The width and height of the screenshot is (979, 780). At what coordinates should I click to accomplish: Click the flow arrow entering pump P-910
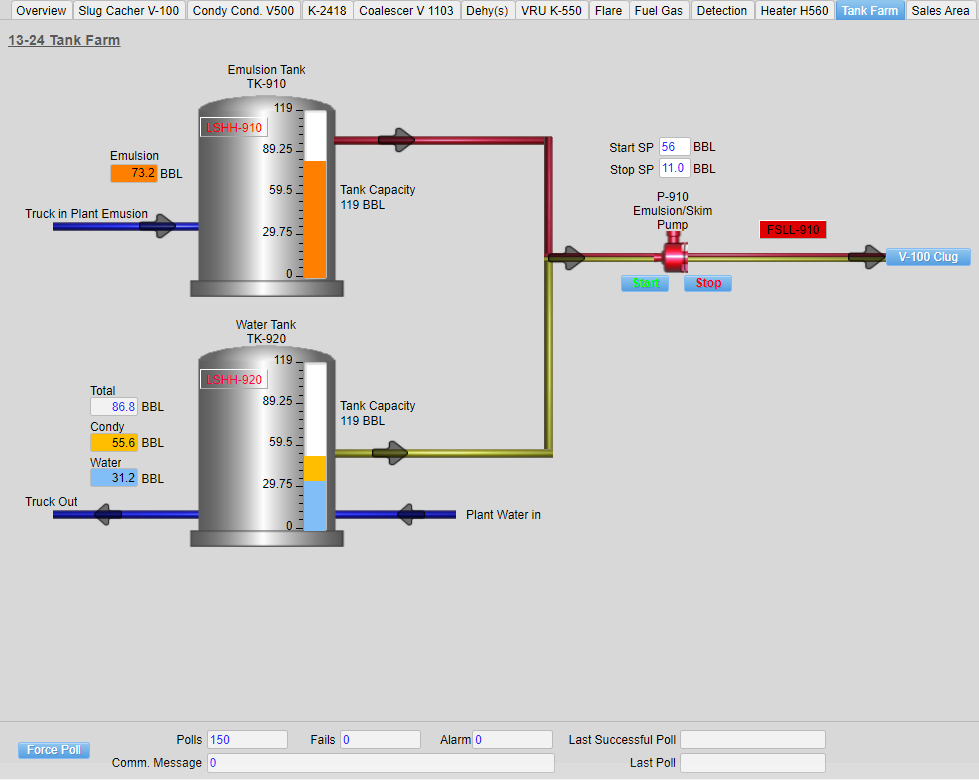[x=567, y=257]
